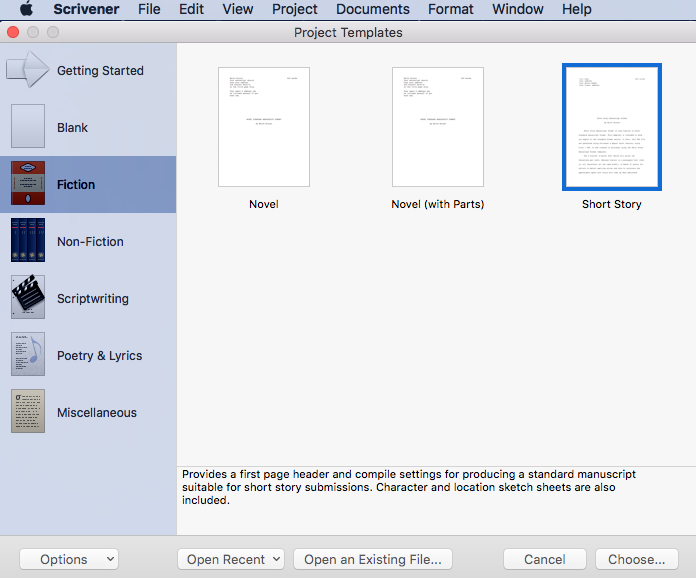Open the Options dropdown
Image resolution: width=696 pixels, height=578 pixels.
point(69,559)
